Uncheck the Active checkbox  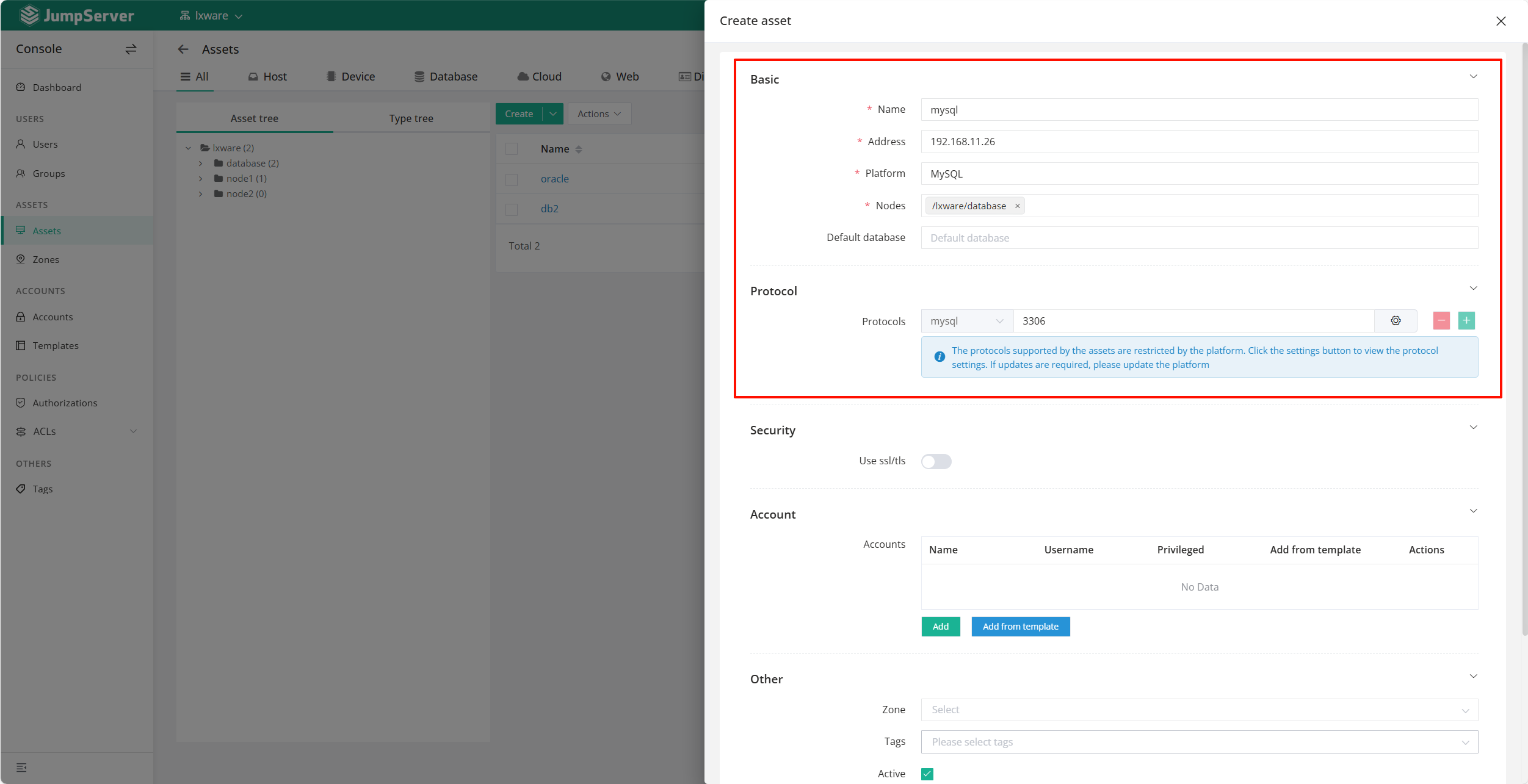coord(927,774)
